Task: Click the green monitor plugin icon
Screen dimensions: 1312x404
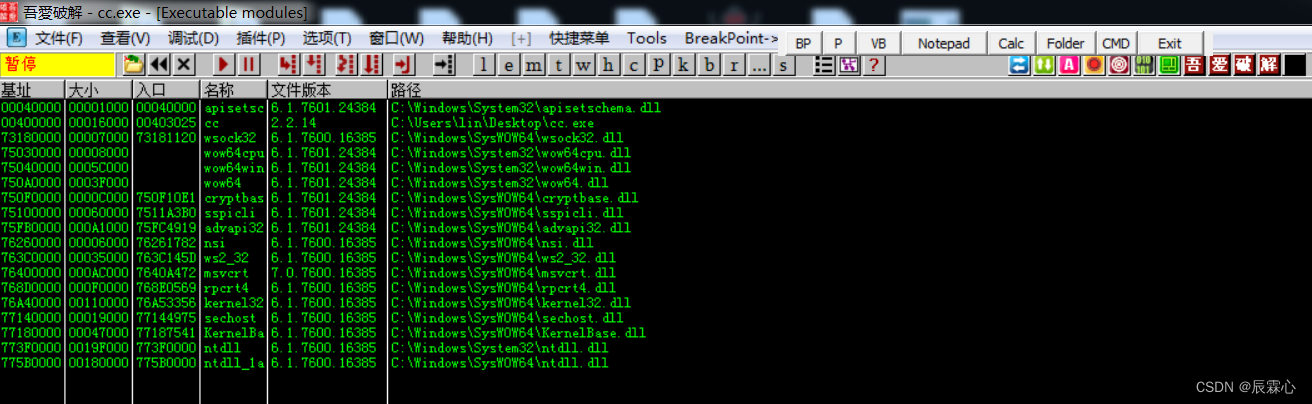Action: point(1169,65)
